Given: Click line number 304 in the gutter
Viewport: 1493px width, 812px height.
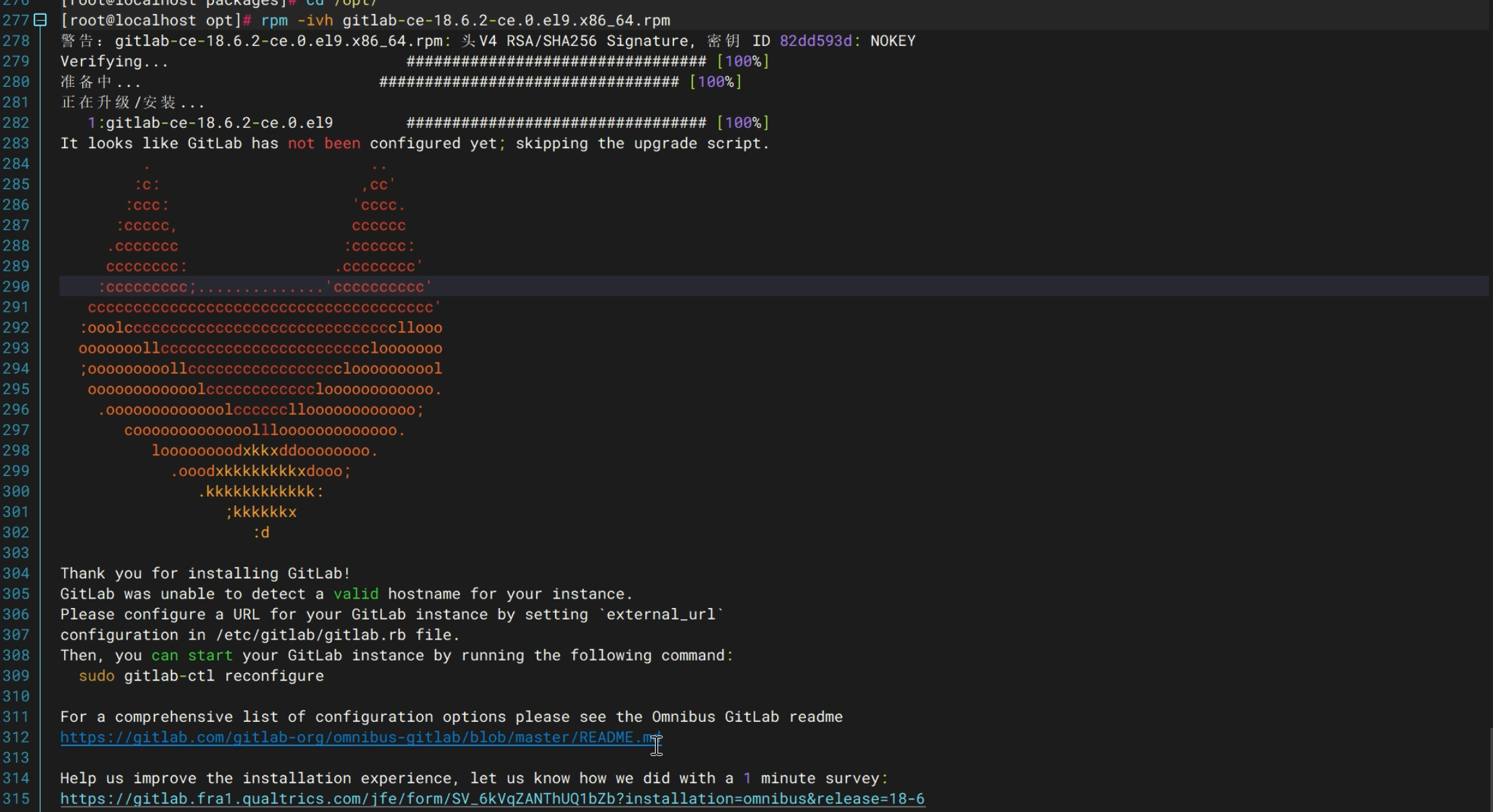Looking at the screenshot, I should click(16, 574).
